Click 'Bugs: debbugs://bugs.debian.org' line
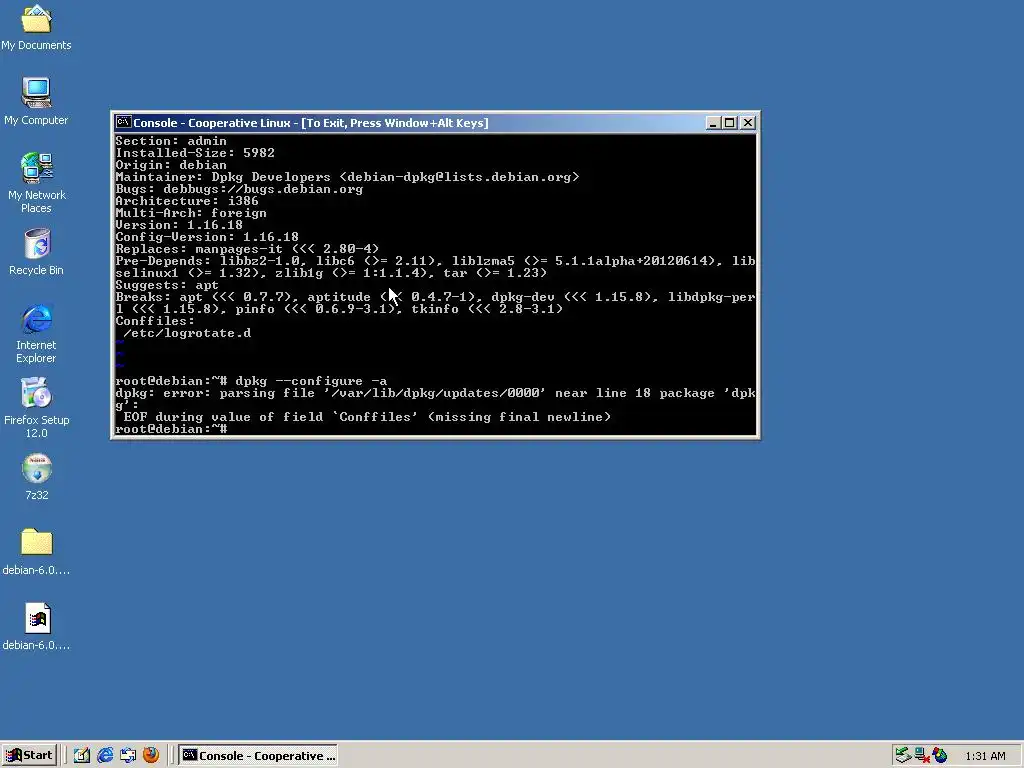This screenshot has width=1024, height=768. (x=239, y=189)
